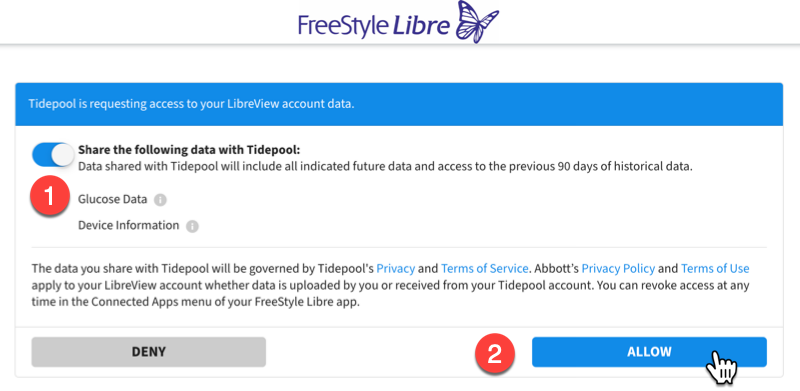
Task: Click the FreeStyle Libre butterfly logo
Action: (477, 21)
